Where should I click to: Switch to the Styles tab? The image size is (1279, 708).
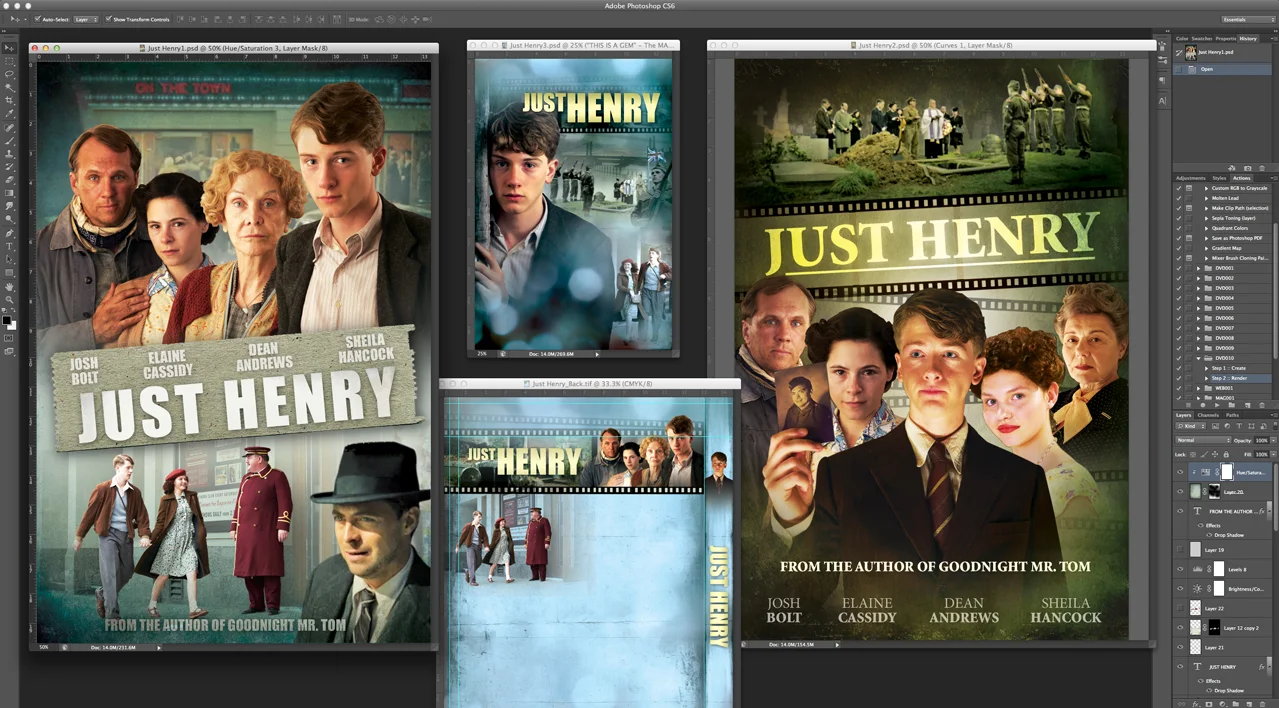(1219, 178)
